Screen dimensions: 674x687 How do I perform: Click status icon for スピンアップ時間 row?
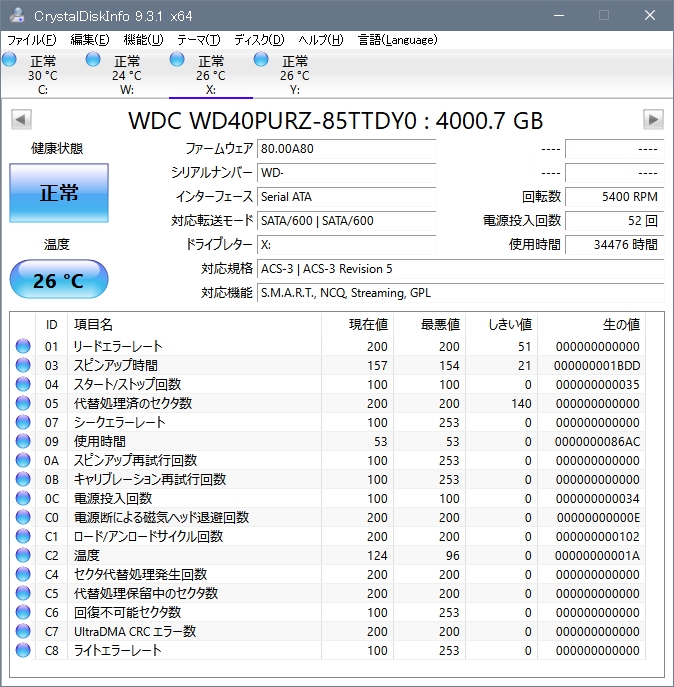(23, 365)
